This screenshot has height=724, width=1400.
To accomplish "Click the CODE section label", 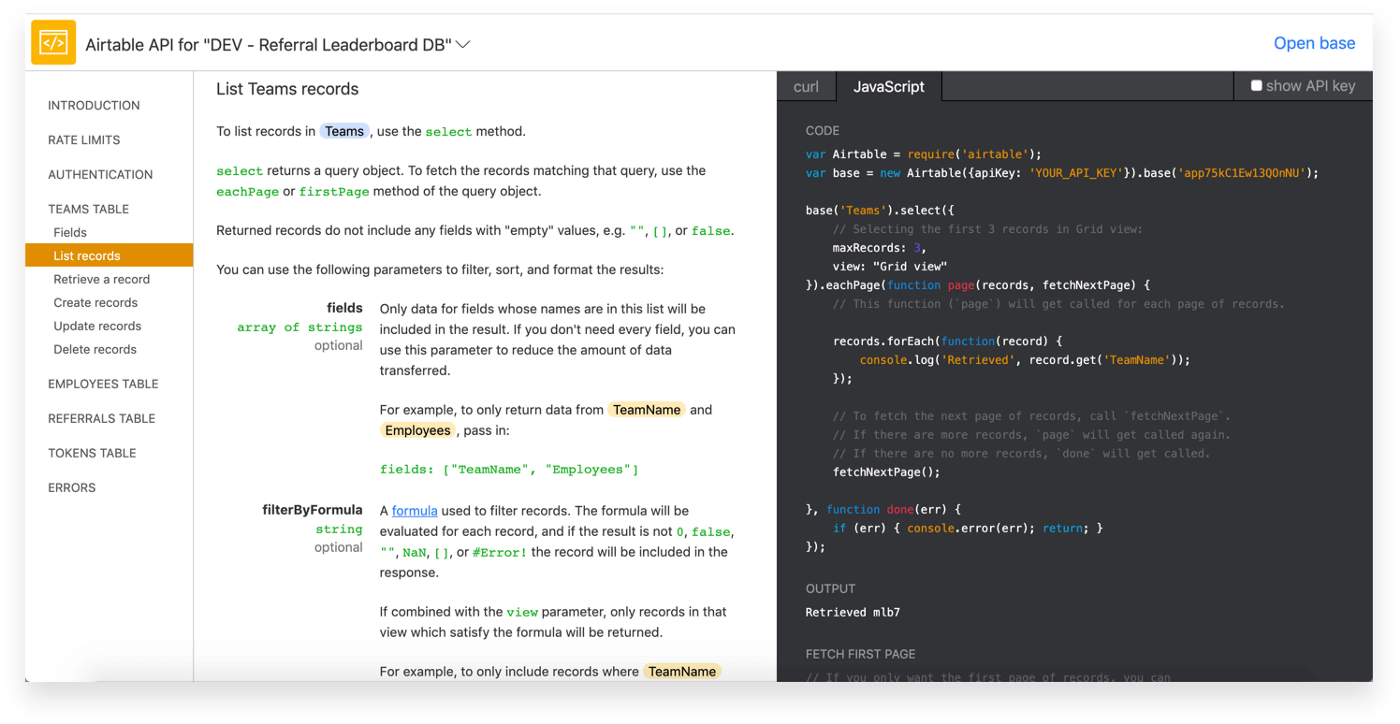I will click(x=823, y=131).
